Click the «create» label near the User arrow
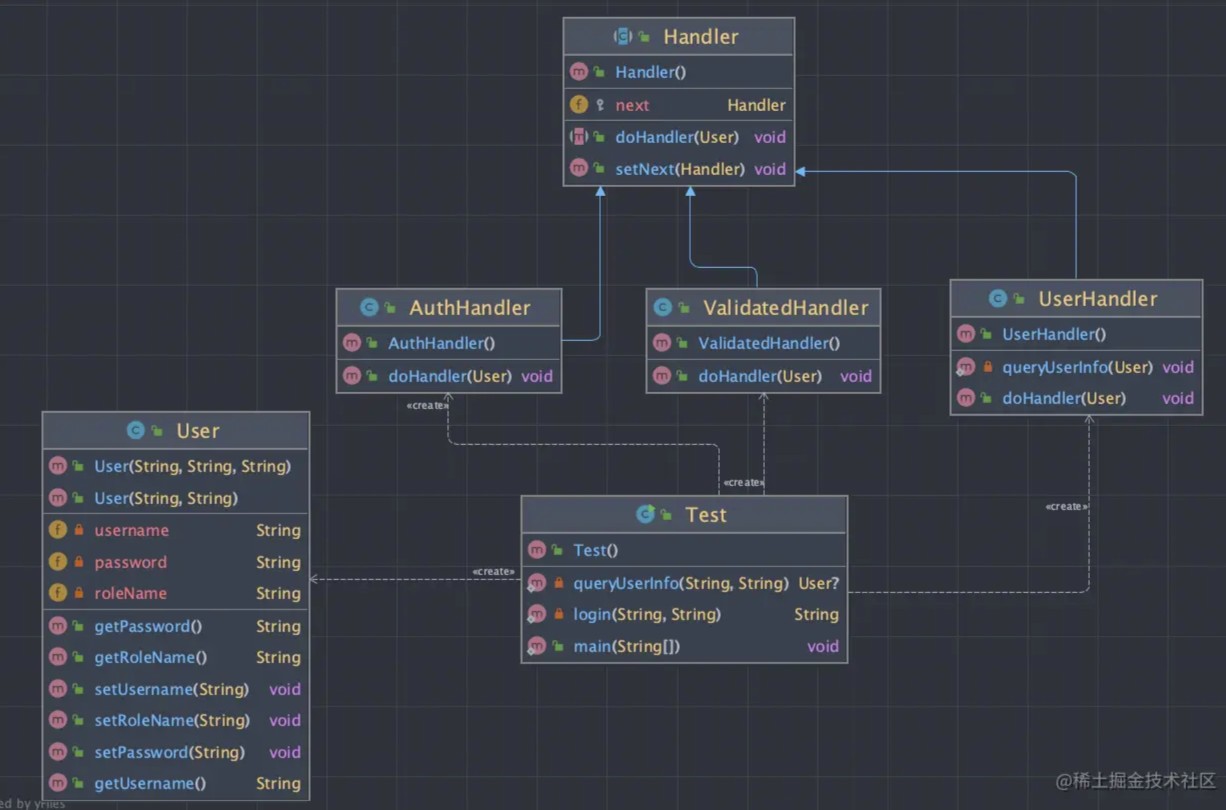 coord(493,571)
